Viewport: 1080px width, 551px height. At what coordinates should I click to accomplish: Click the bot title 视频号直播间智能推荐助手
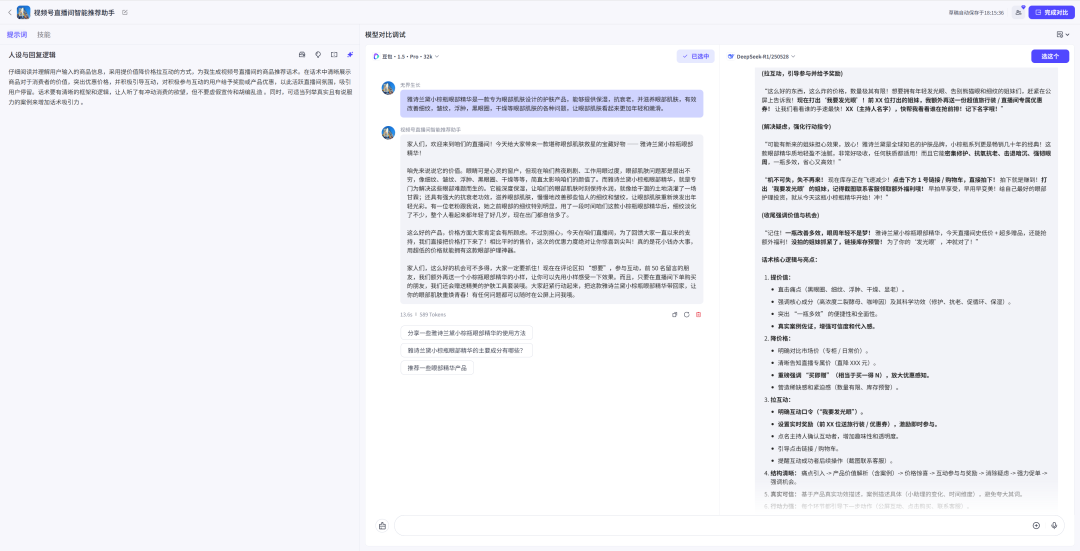tap(76, 12)
